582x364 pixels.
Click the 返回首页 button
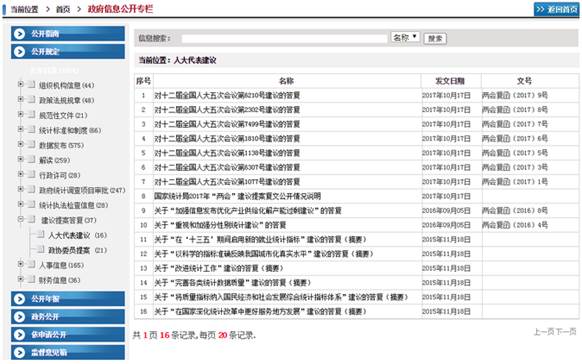pyautogui.click(x=556, y=9)
